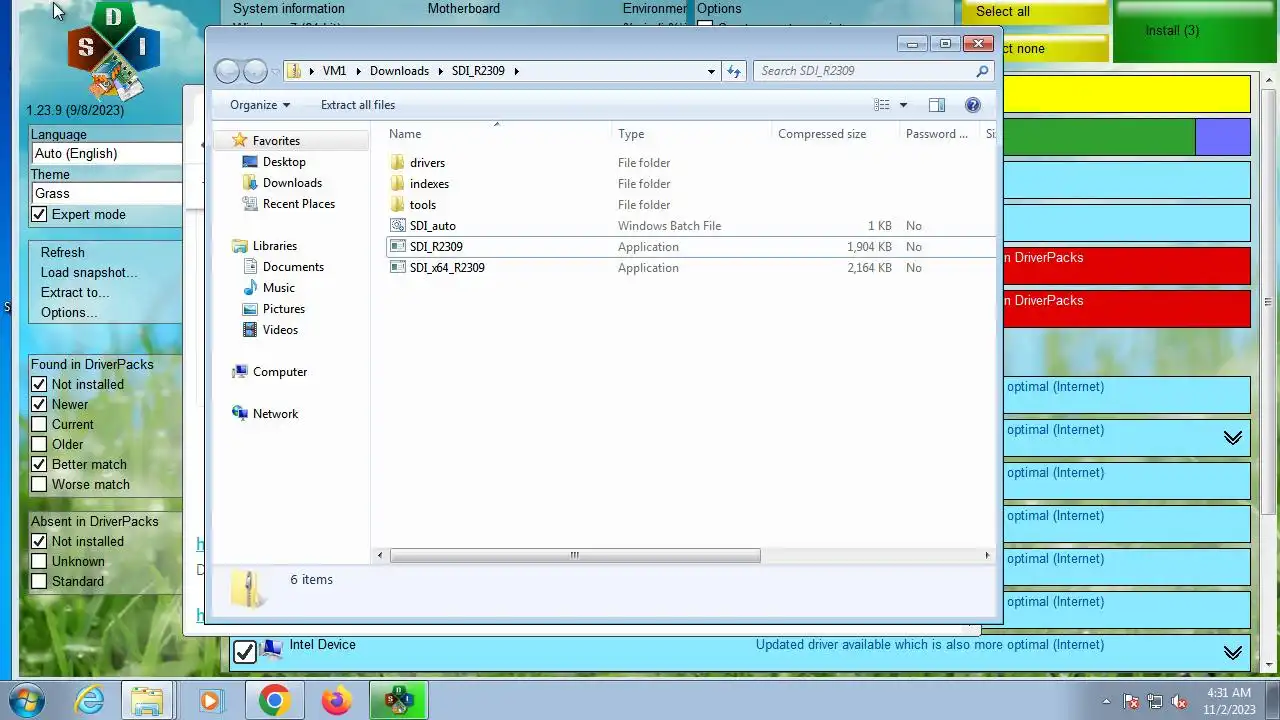Screen dimensions: 1280x720
Task: Launch Google Chrome from taskbar
Action: tap(274, 701)
